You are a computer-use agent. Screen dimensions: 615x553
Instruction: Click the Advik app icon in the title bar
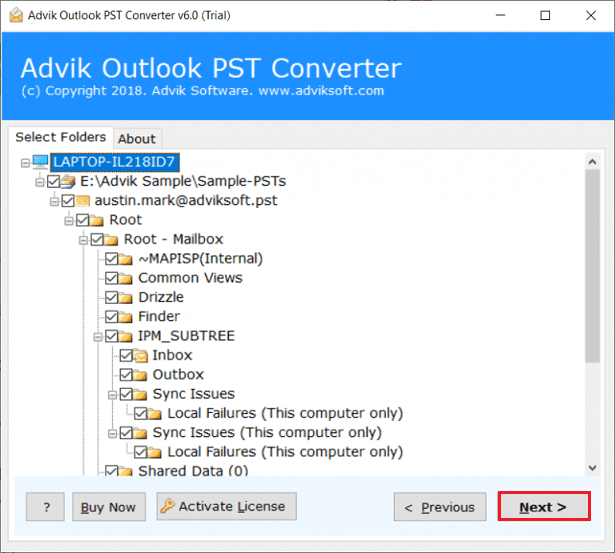click(16, 15)
